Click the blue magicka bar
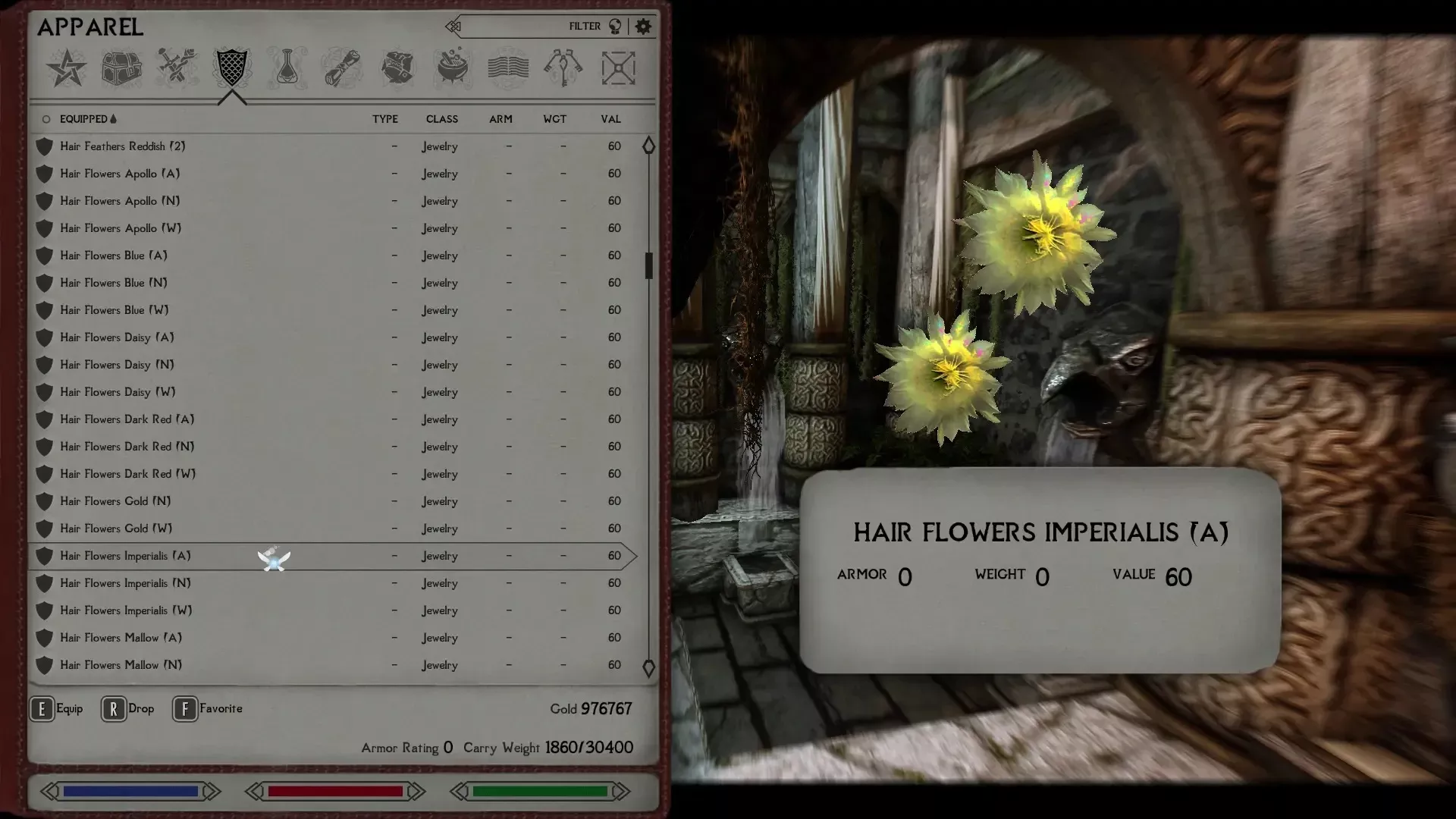This screenshot has height=819, width=1456. 130,792
